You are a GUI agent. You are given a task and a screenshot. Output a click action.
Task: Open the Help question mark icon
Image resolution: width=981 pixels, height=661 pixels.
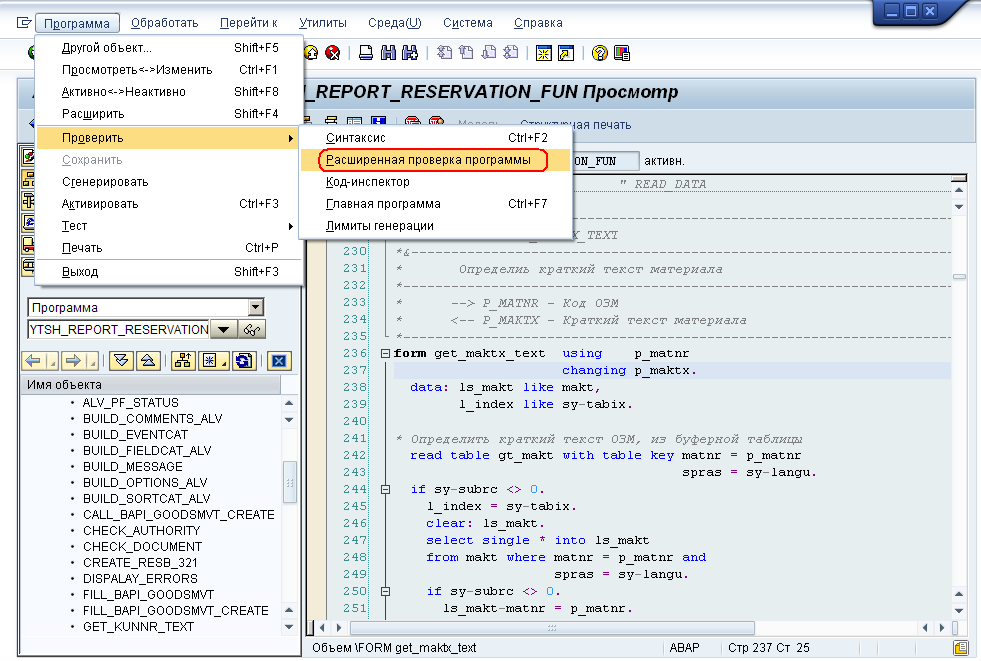(600, 53)
